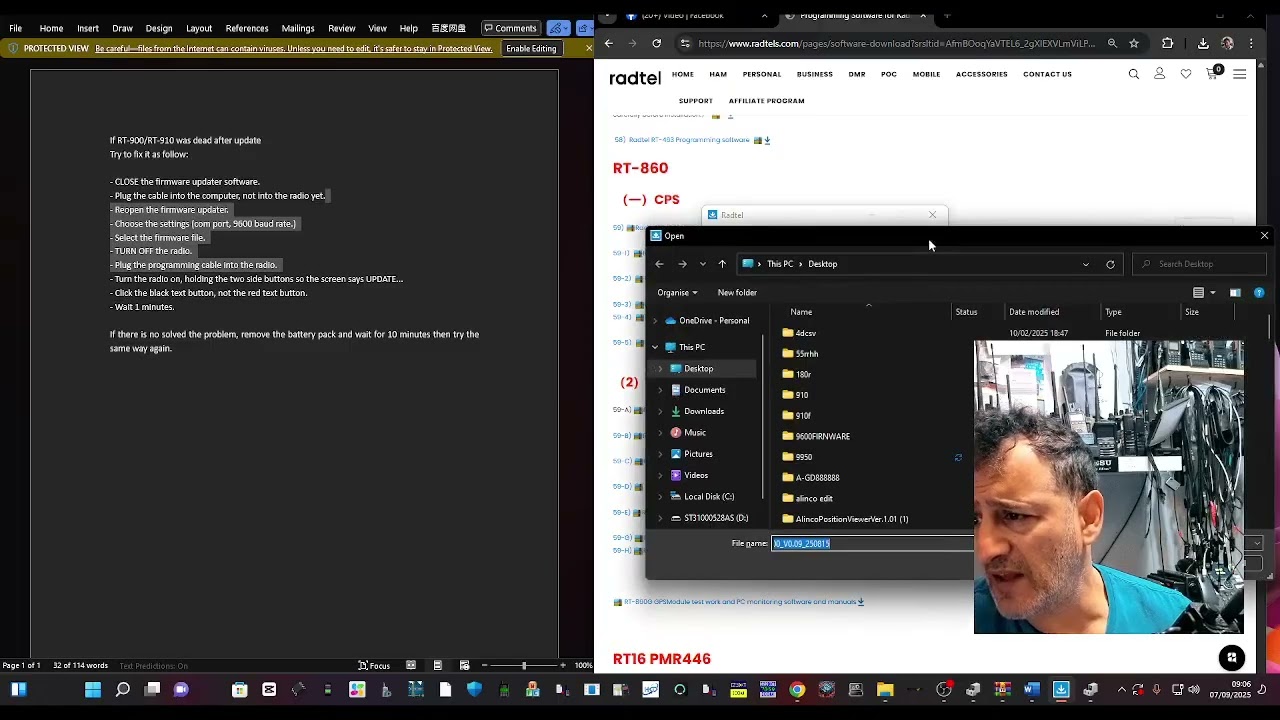Open the Word File menu
Viewport: 1280px width, 720px height.
click(x=16, y=28)
